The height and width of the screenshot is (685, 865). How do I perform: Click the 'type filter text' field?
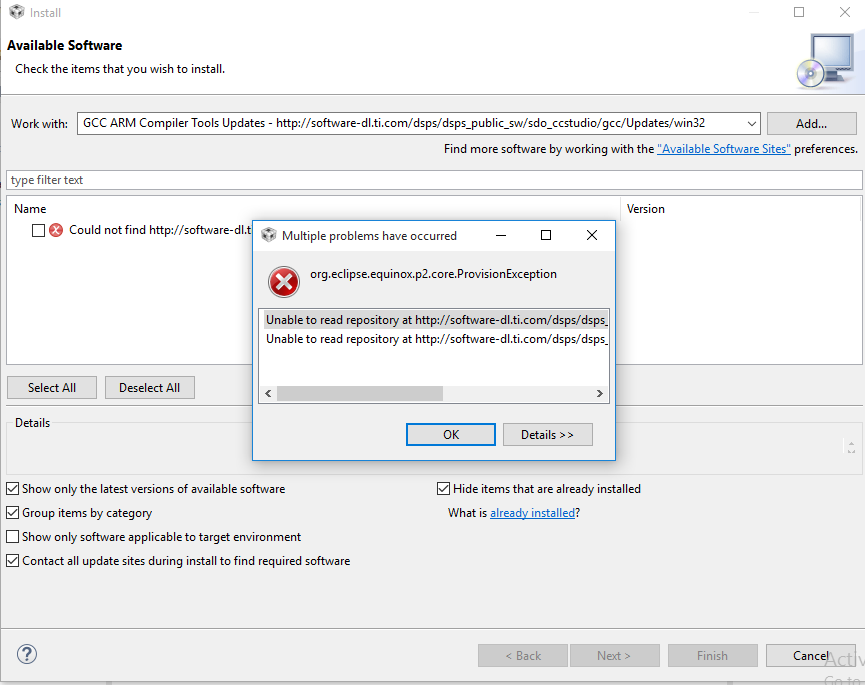pos(433,180)
